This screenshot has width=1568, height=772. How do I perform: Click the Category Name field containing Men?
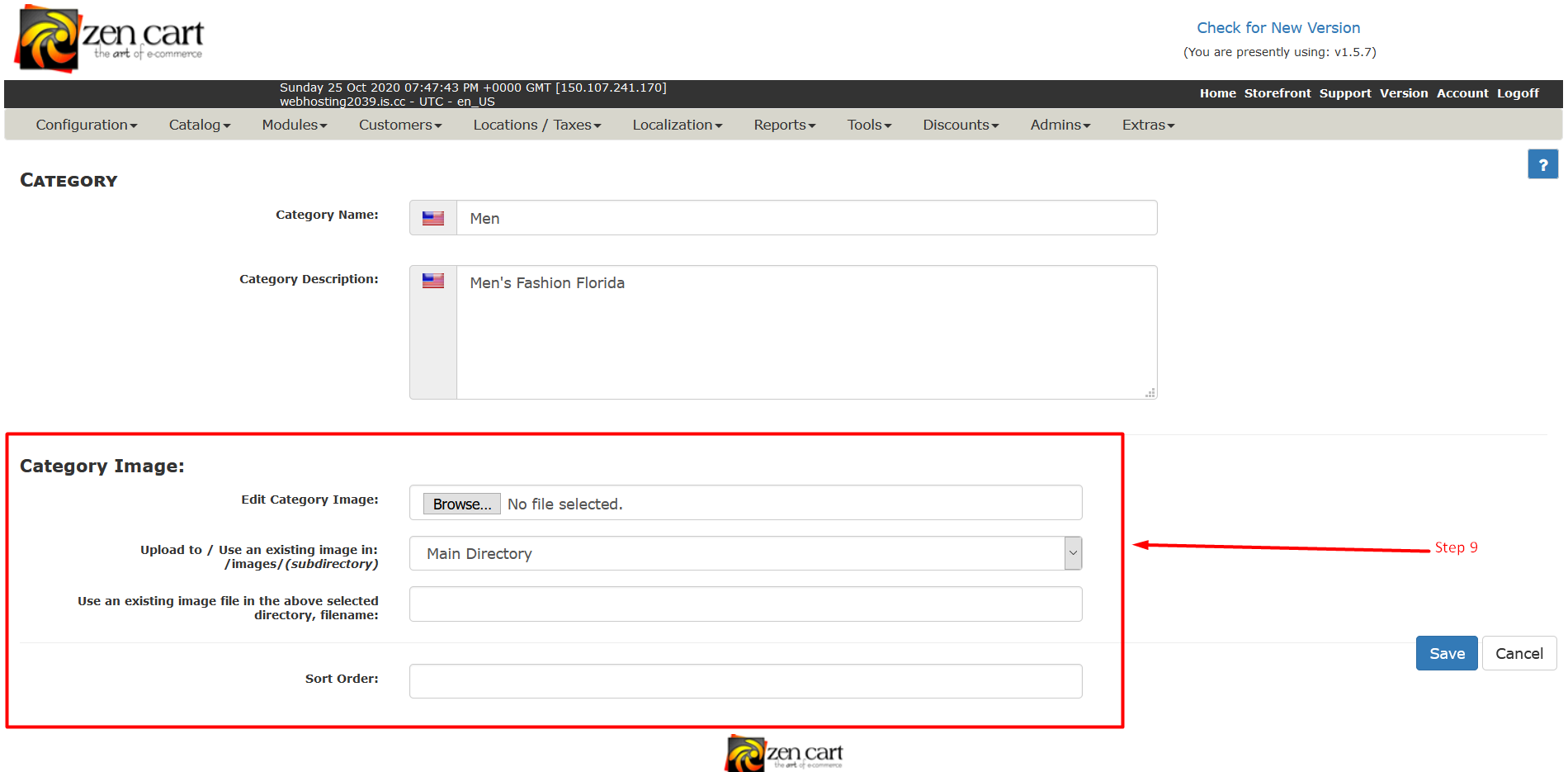click(806, 218)
